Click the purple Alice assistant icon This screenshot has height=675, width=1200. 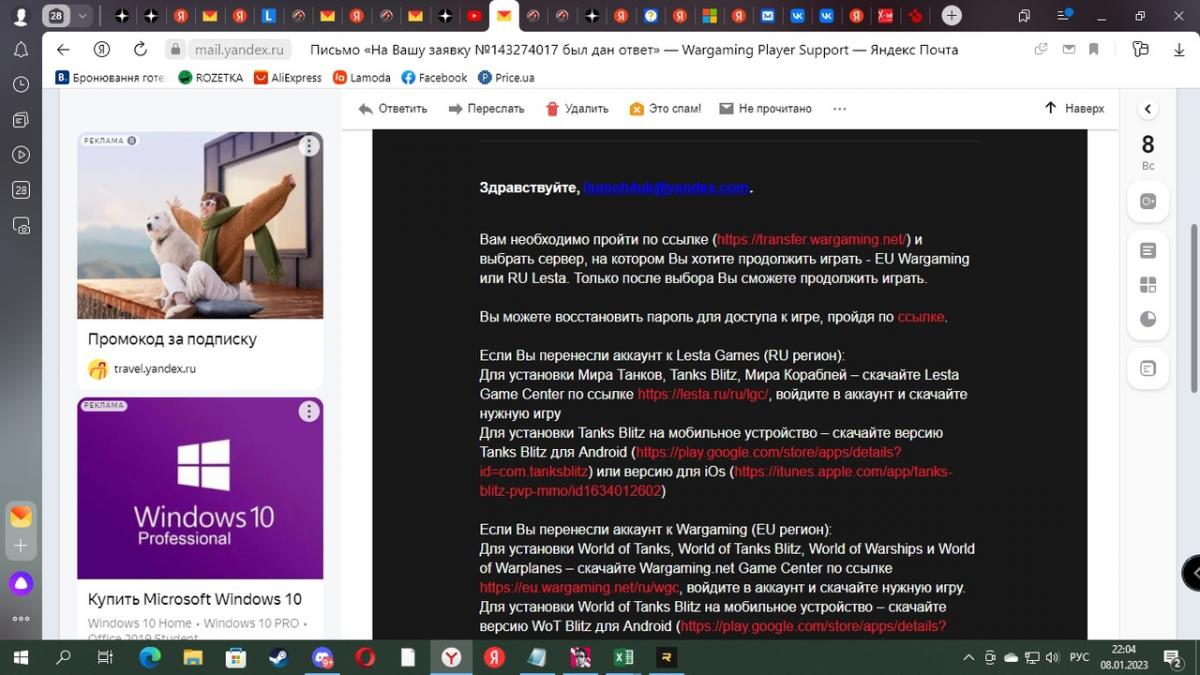click(x=21, y=583)
